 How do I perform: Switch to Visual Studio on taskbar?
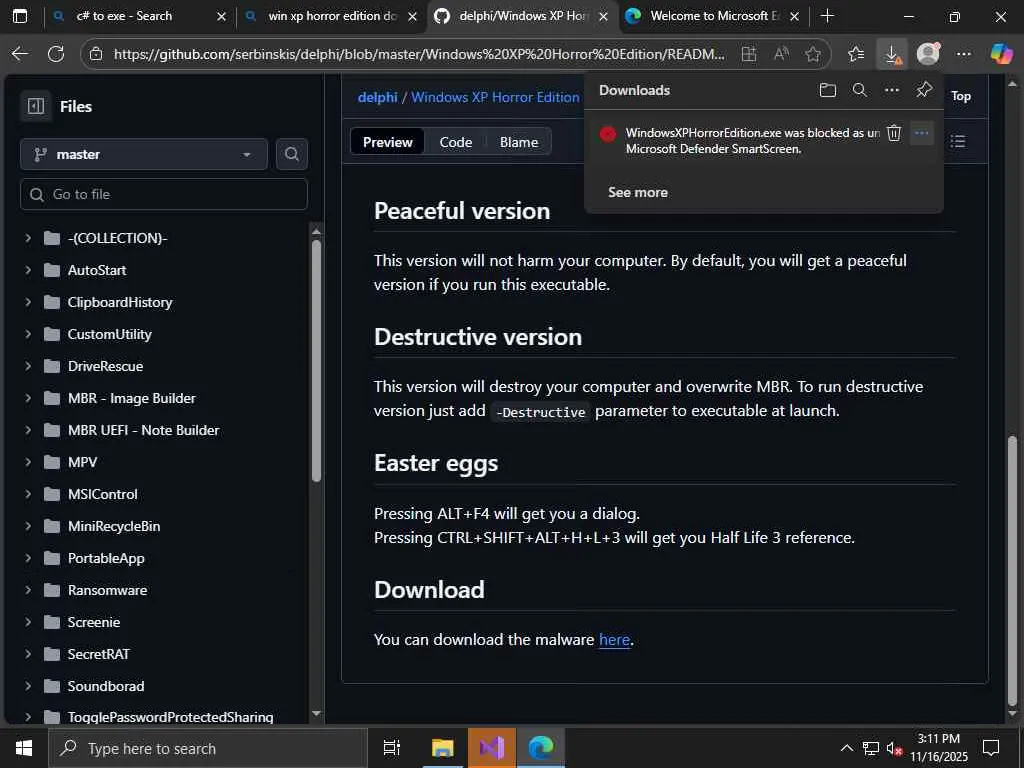pos(492,748)
